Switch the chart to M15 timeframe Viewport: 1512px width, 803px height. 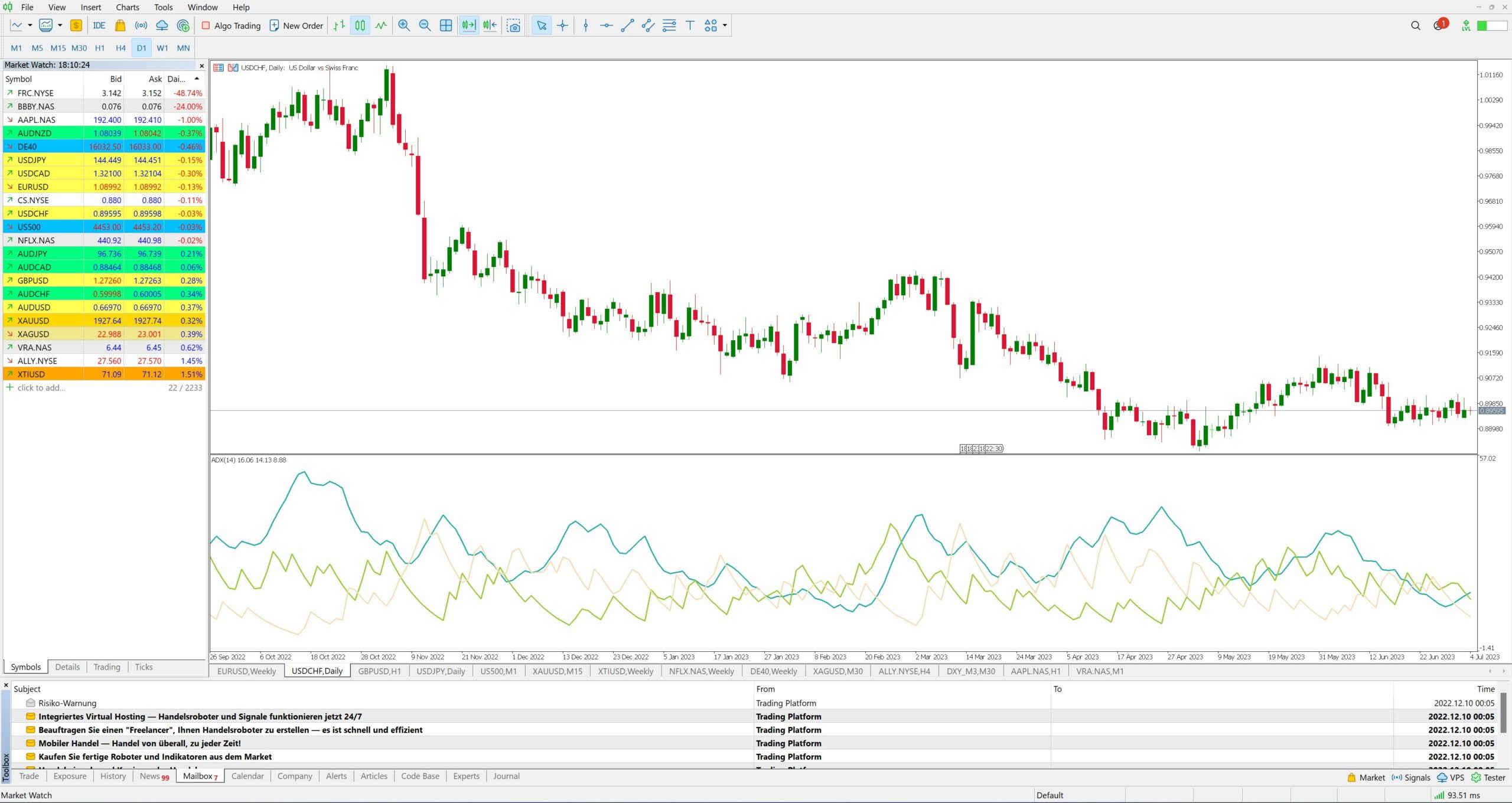57,48
